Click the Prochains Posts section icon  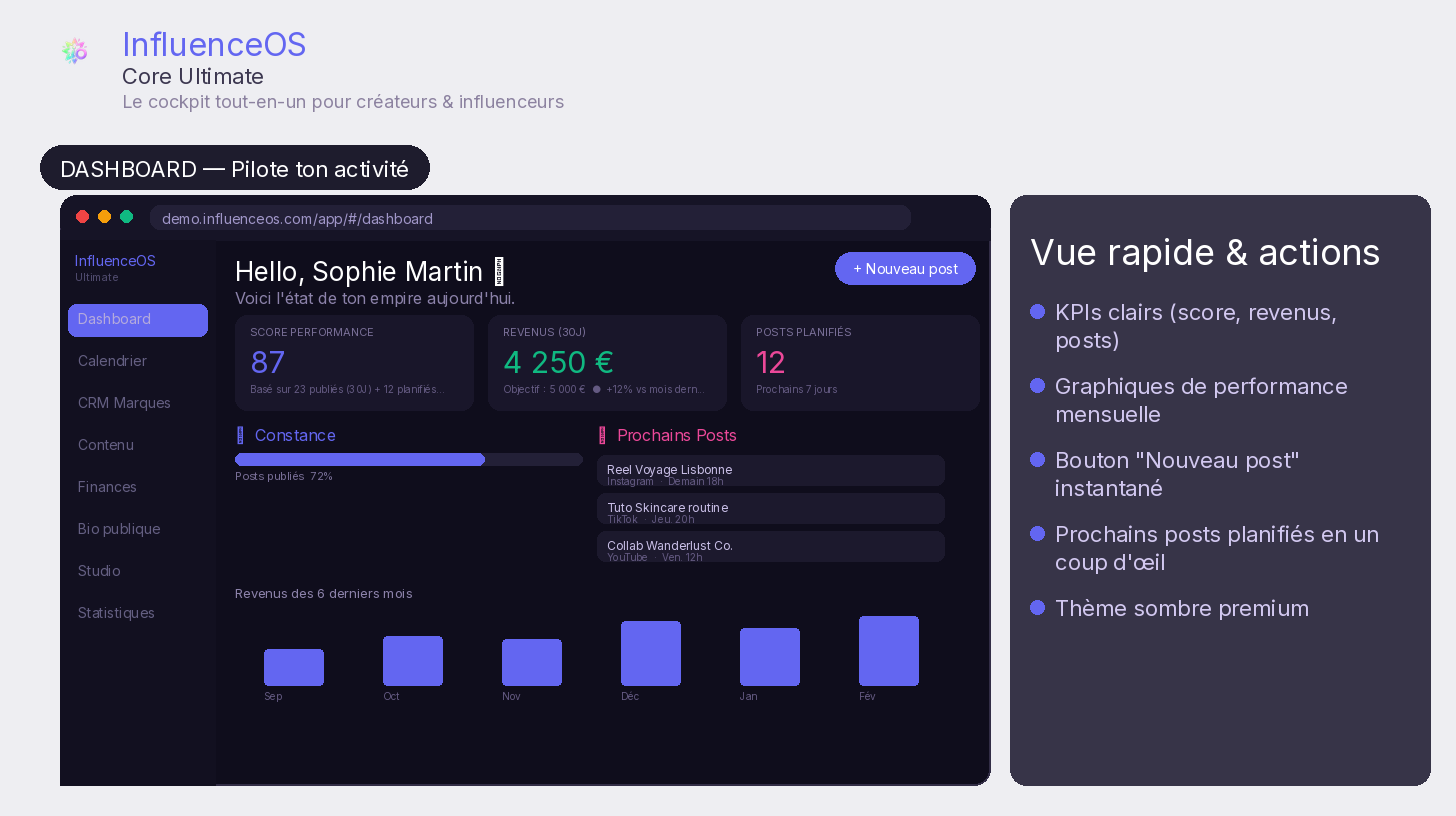(x=602, y=435)
